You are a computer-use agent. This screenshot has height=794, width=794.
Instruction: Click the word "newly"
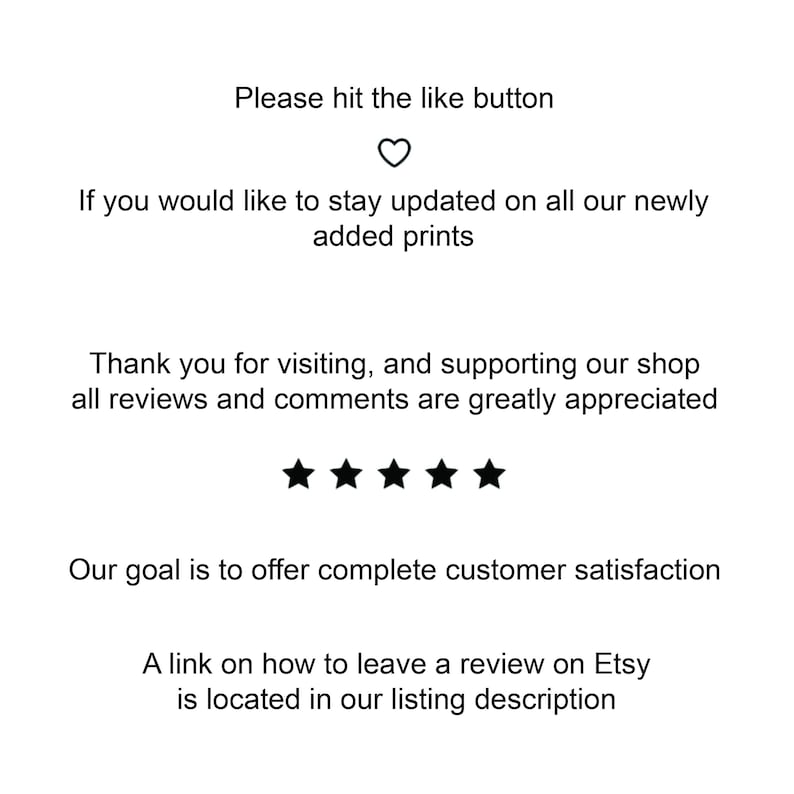point(671,202)
